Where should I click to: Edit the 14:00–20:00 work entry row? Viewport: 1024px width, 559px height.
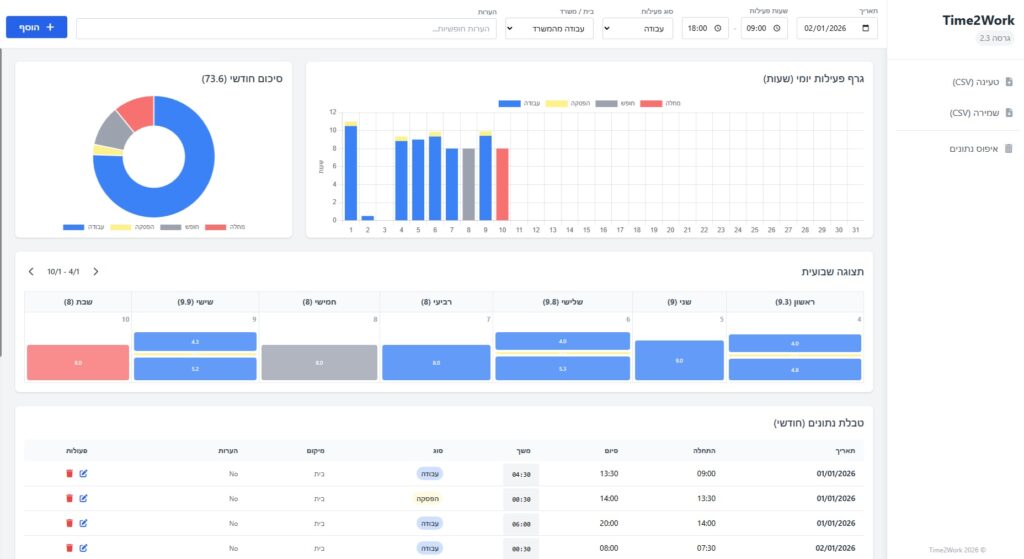pyautogui.click(x=83, y=523)
